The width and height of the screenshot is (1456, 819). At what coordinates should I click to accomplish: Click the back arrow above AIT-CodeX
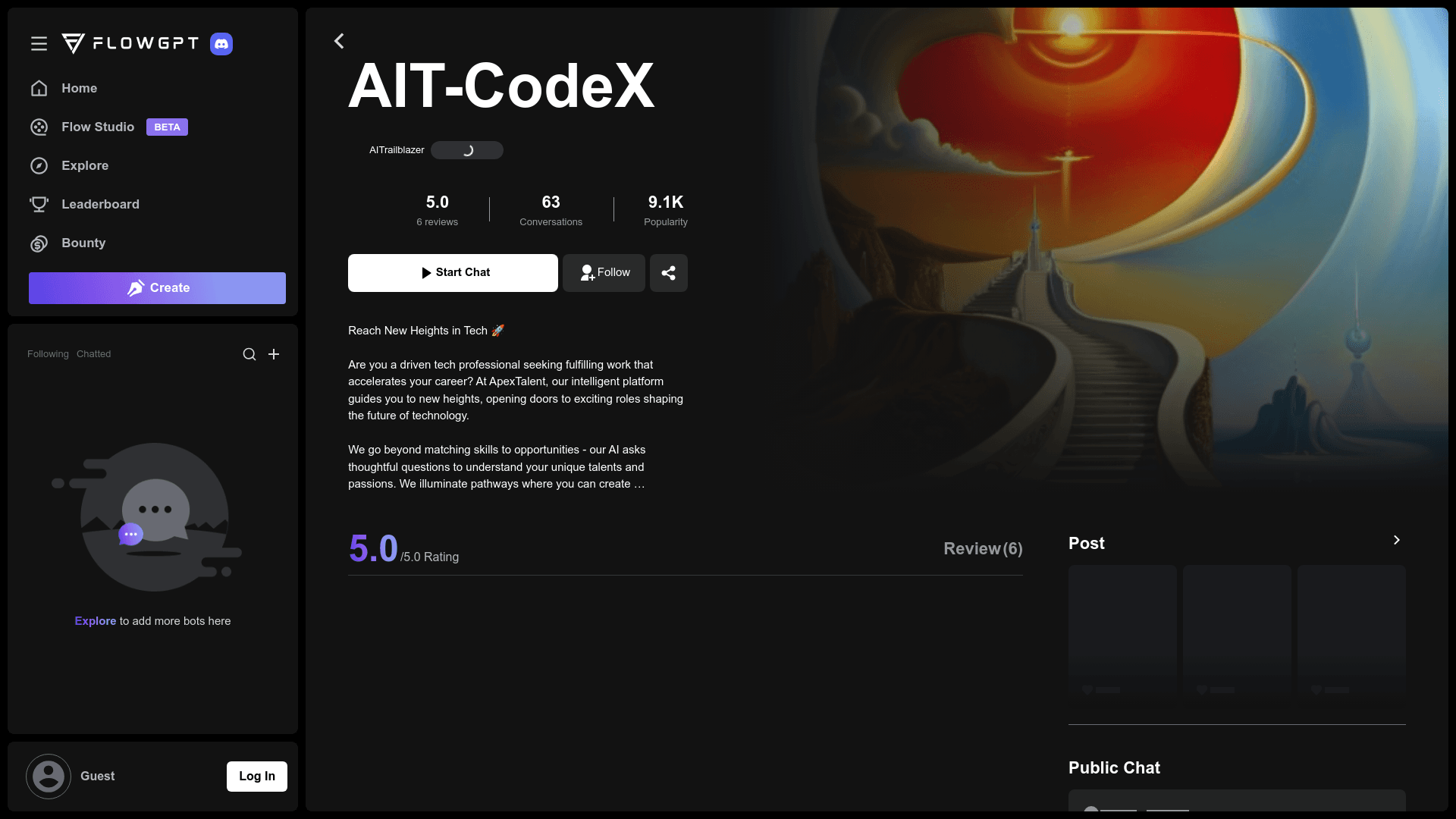(x=339, y=41)
